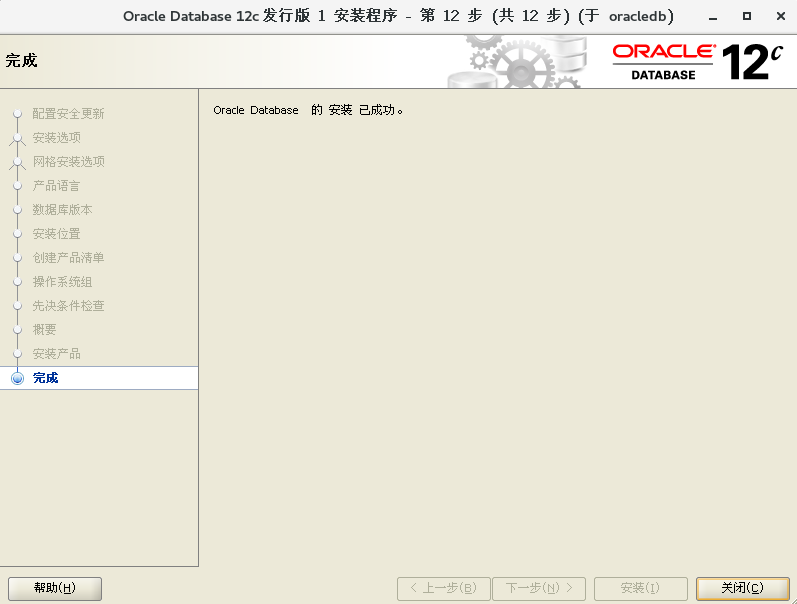Click the disabled 下一步(N) next button
797x604 pixels.
pyautogui.click(x=539, y=588)
